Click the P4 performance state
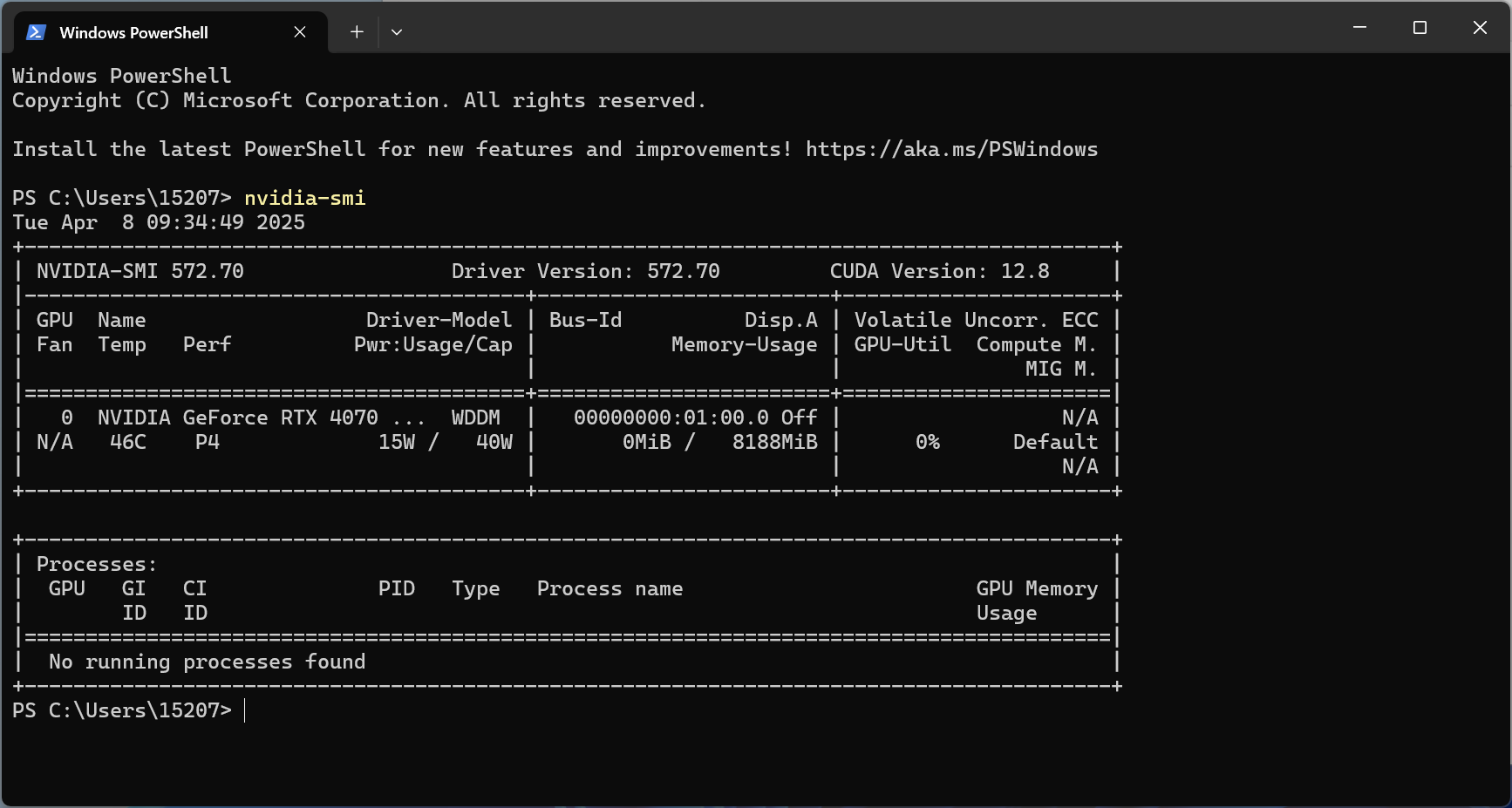 coord(208,442)
